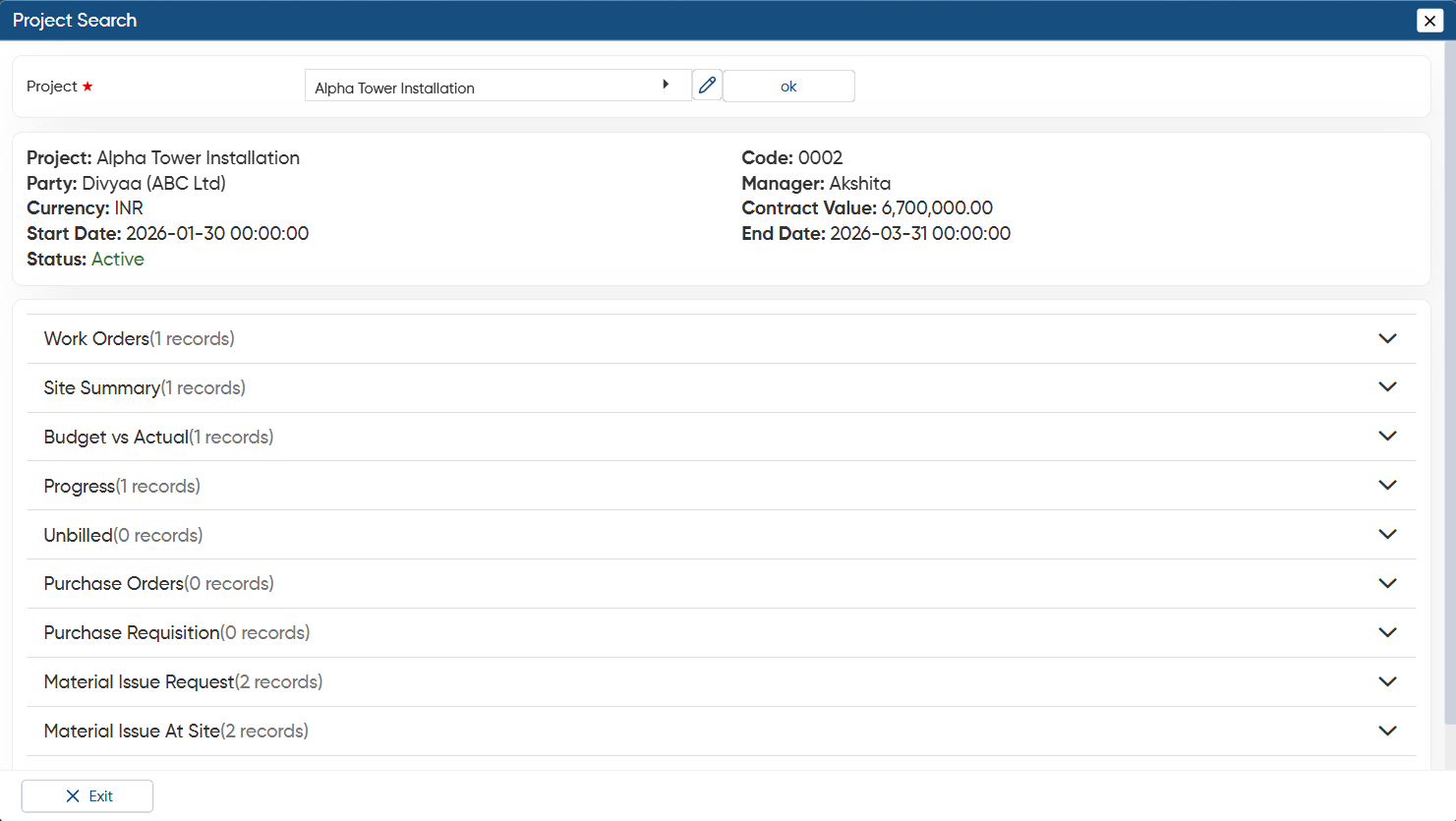Screen dimensions: 1456x821
Task: Expand the Purchase Requisition section chevron
Action: pos(1387,632)
